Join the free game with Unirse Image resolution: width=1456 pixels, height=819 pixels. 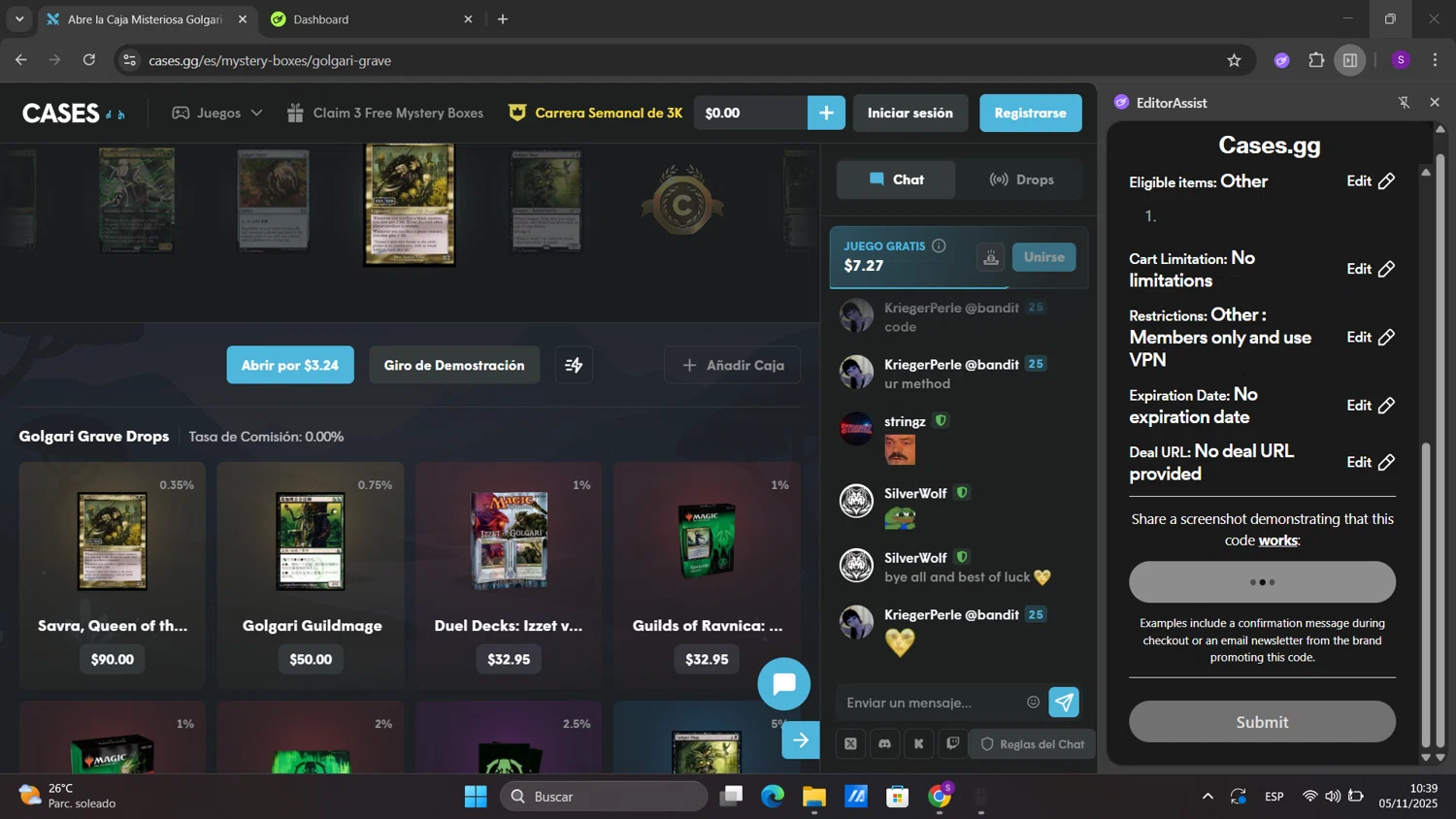pyautogui.click(x=1044, y=257)
